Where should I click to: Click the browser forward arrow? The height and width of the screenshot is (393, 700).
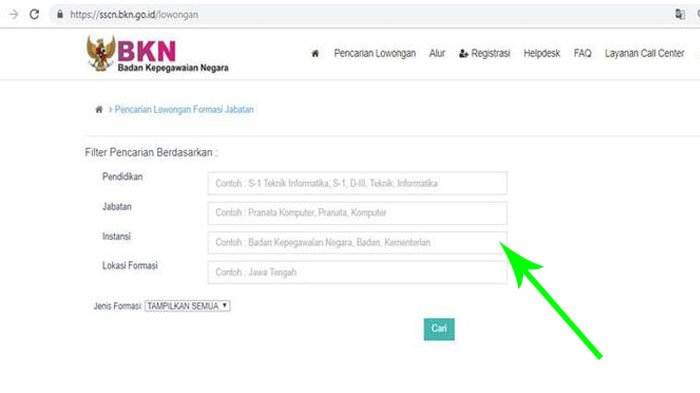pyautogui.click(x=14, y=14)
